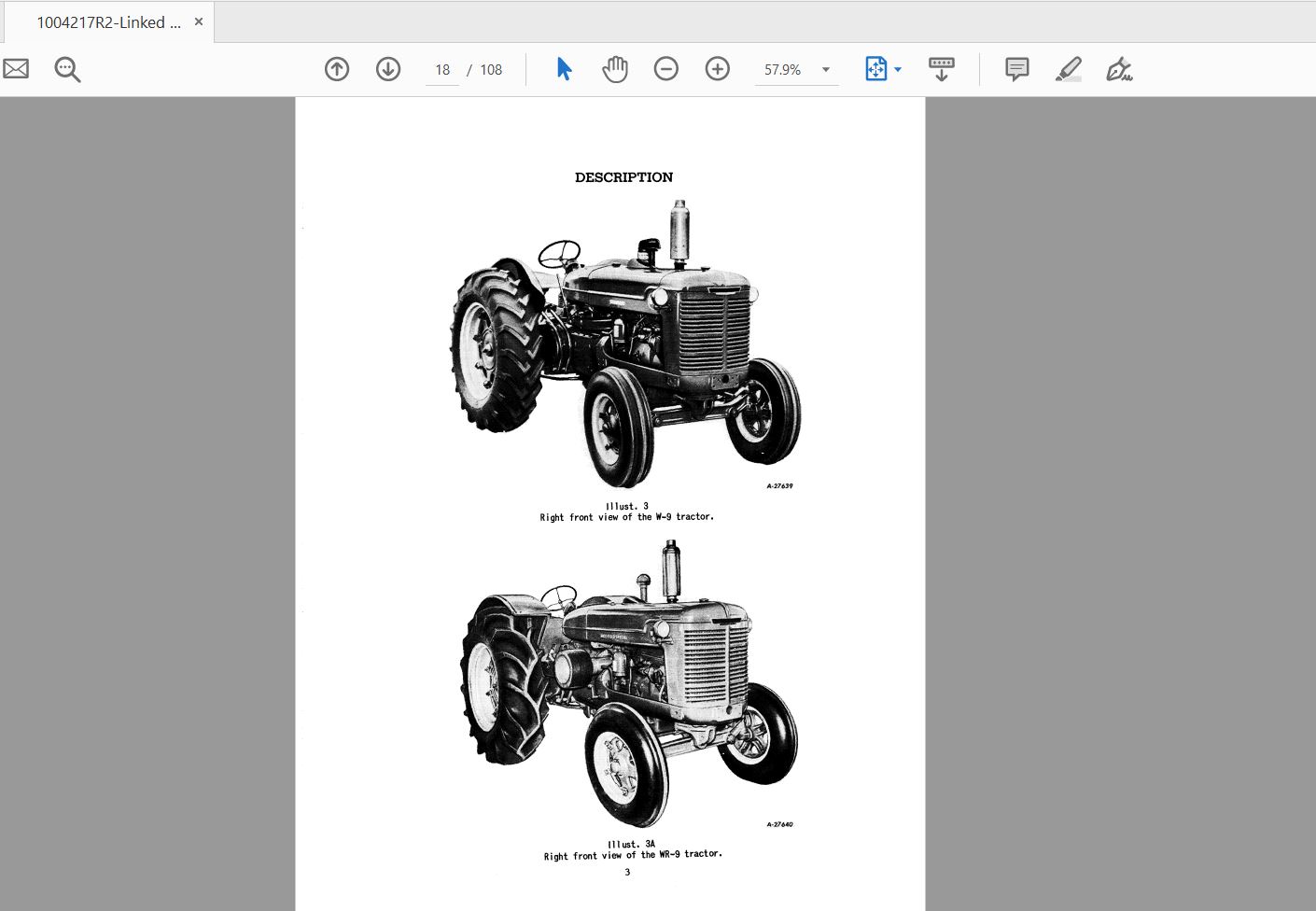Toggle the fit-page display mode
Screen dimensions: 1316x911
875,68
